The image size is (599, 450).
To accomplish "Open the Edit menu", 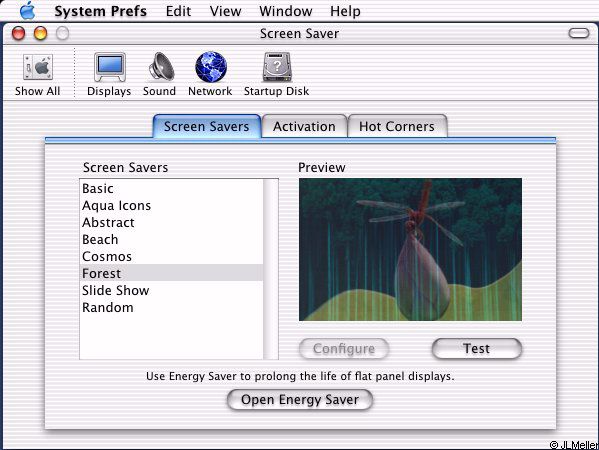I will tap(178, 11).
